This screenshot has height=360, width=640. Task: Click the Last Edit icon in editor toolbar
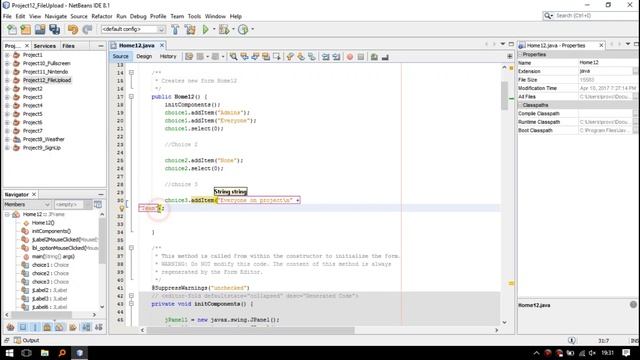click(189, 57)
